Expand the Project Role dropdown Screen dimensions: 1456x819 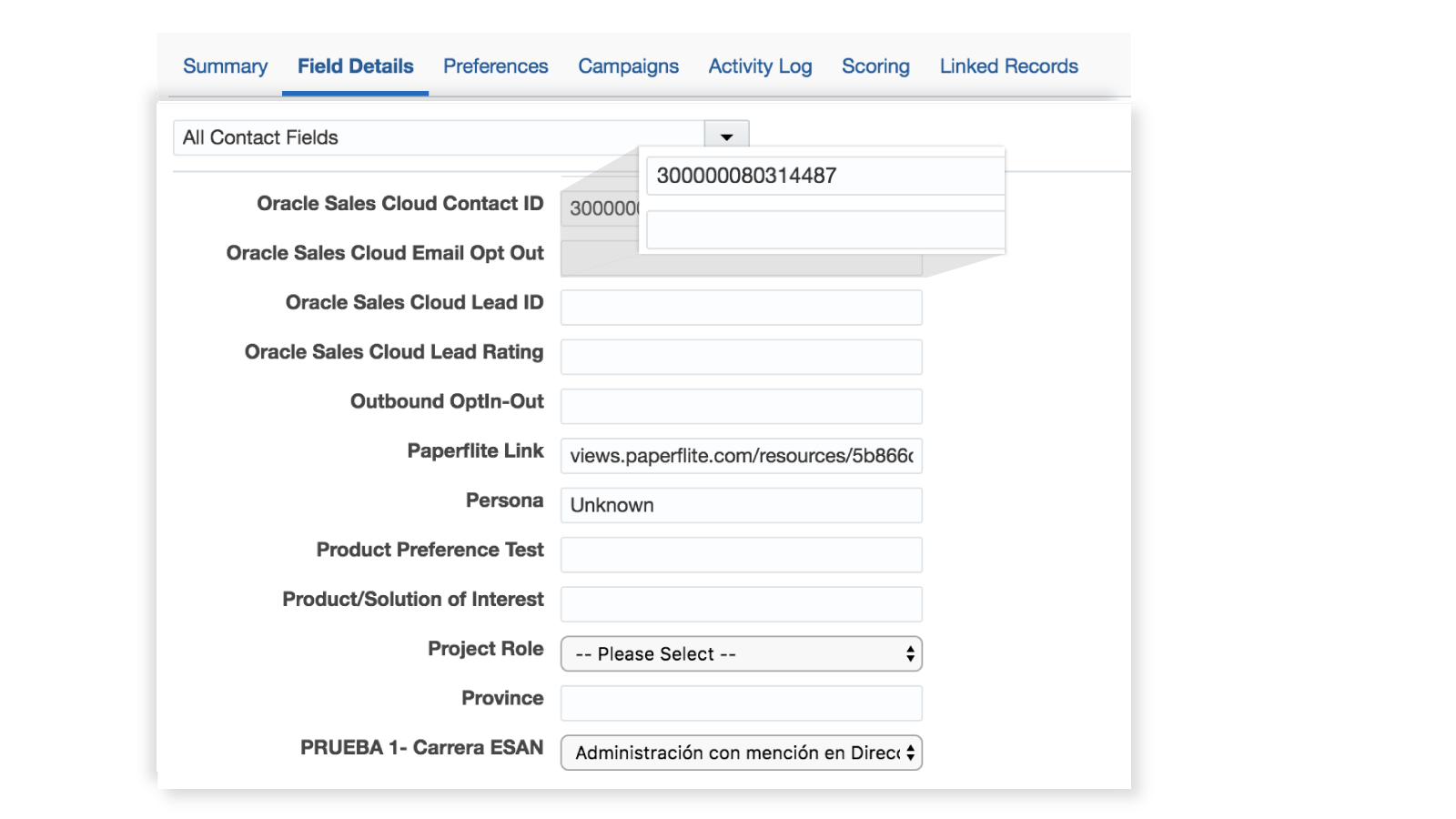click(x=741, y=654)
